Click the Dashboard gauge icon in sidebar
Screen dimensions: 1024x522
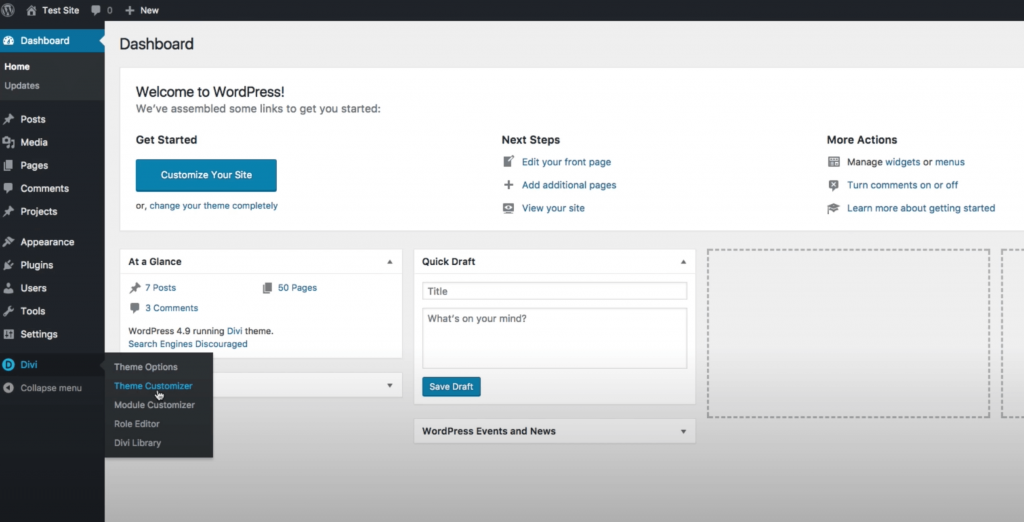coord(8,41)
